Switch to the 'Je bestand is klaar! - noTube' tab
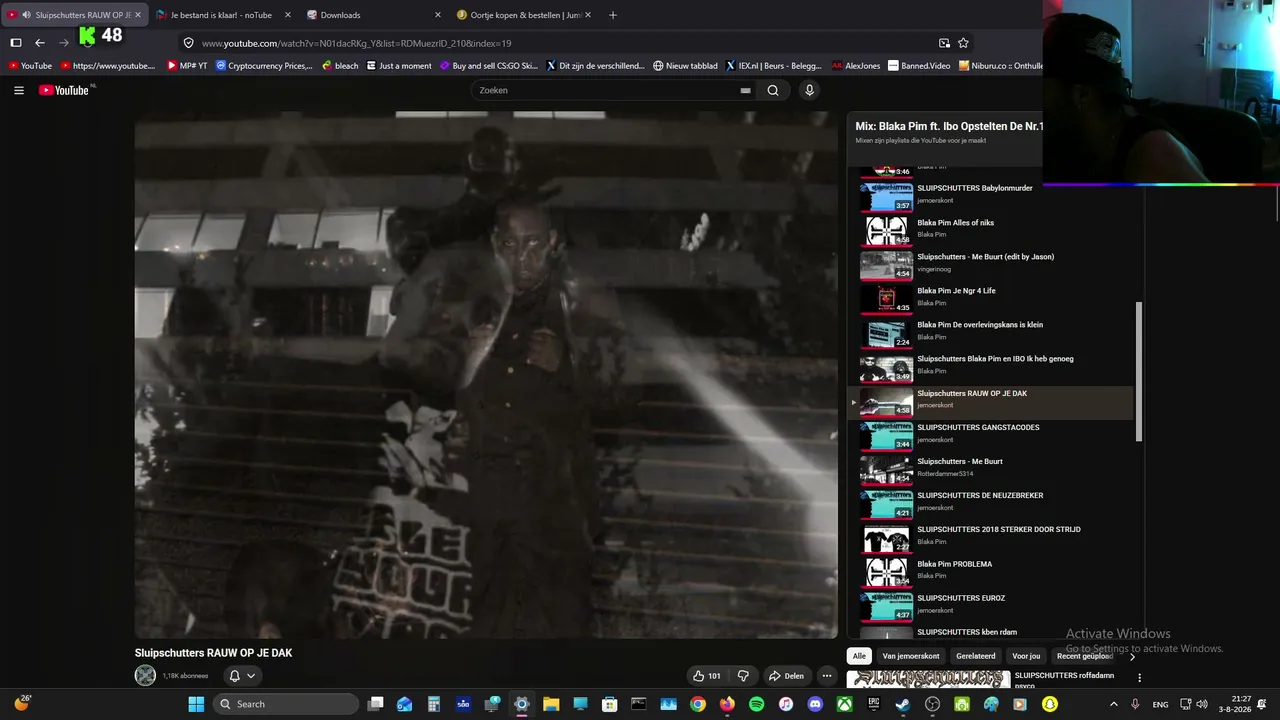The height and width of the screenshot is (720, 1280). [221, 15]
